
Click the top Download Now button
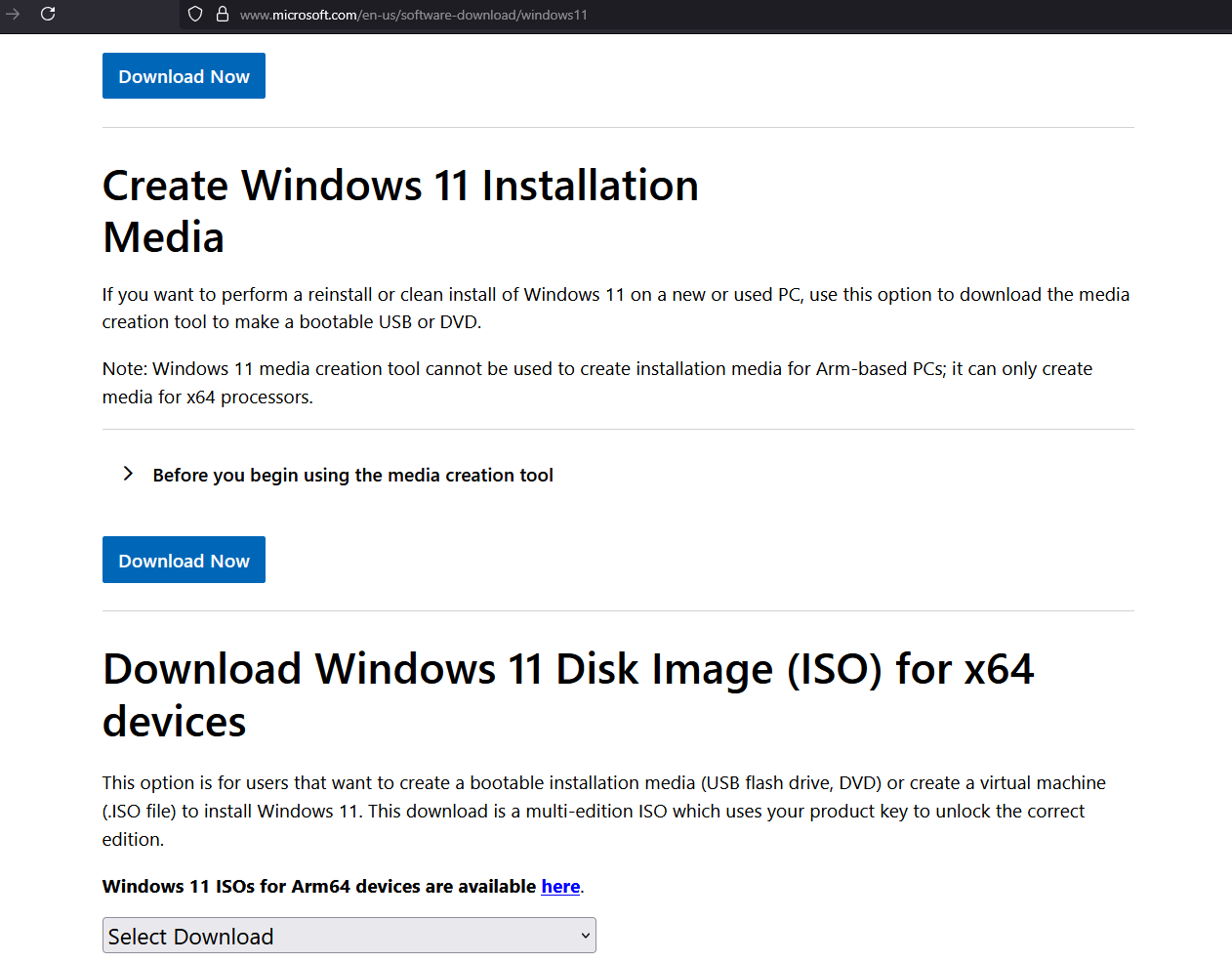(x=184, y=76)
